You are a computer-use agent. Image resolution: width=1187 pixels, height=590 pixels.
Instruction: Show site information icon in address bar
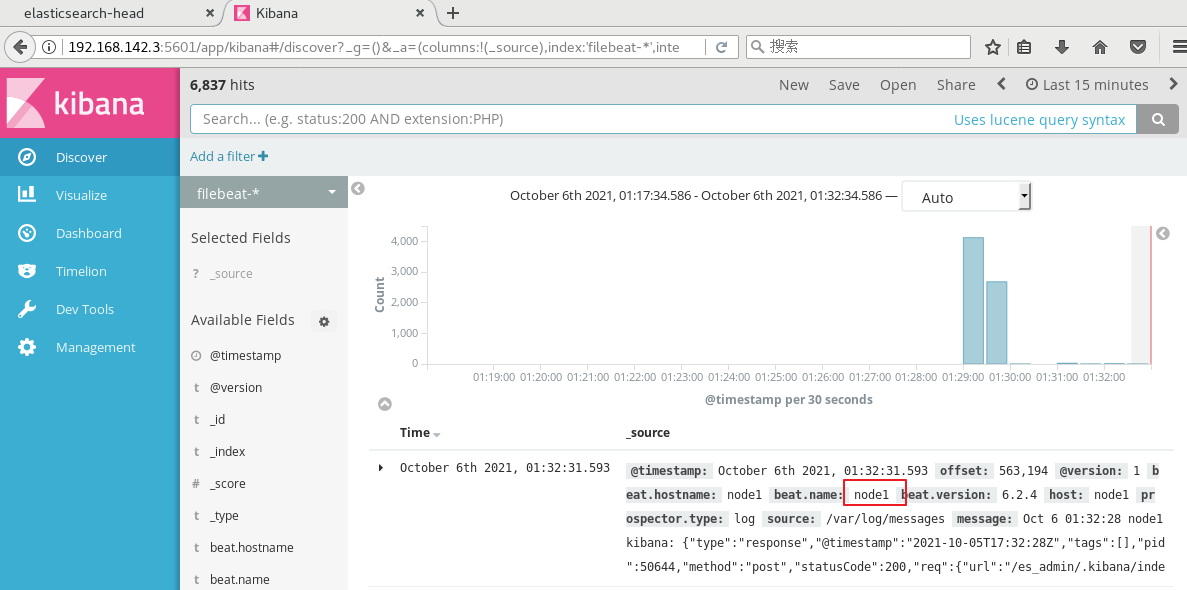click(x=49, y=47)
